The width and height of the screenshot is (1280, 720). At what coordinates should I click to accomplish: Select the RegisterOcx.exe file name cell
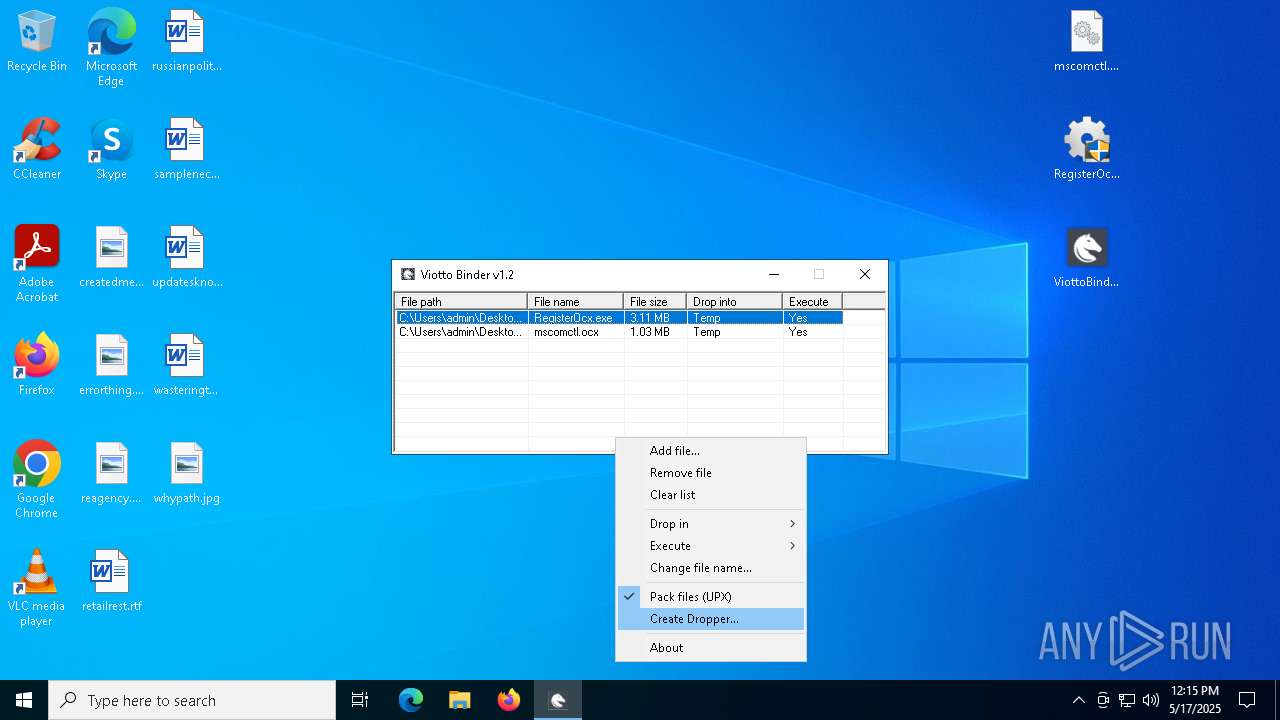[575, 318]
